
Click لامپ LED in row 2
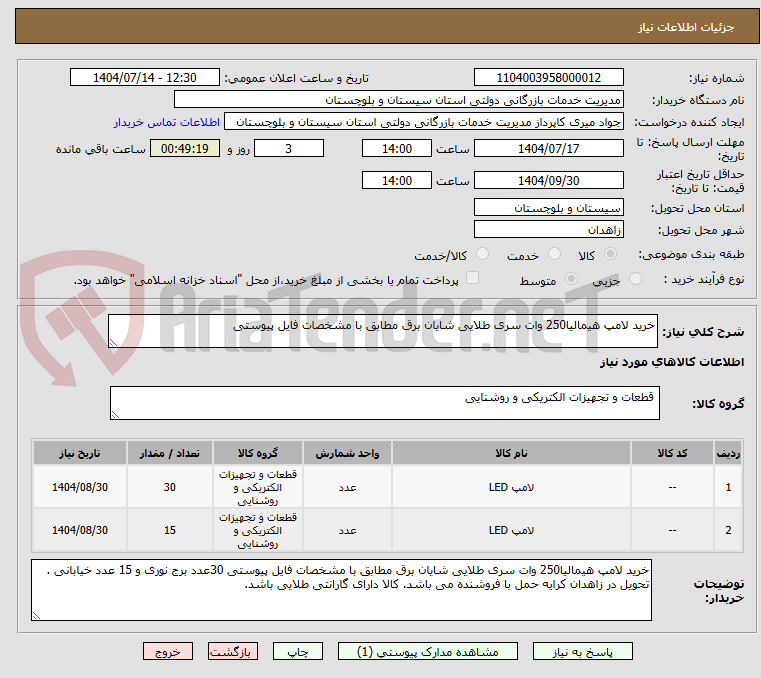tap(511, 530)
